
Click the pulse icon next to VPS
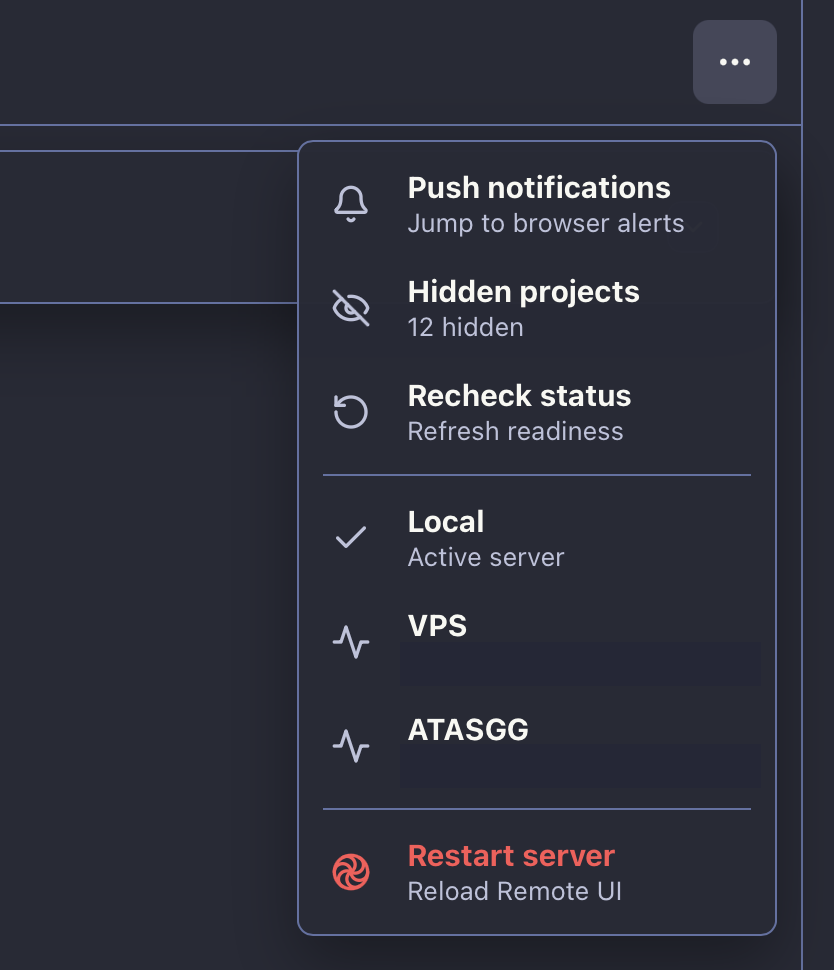[351, 642]
